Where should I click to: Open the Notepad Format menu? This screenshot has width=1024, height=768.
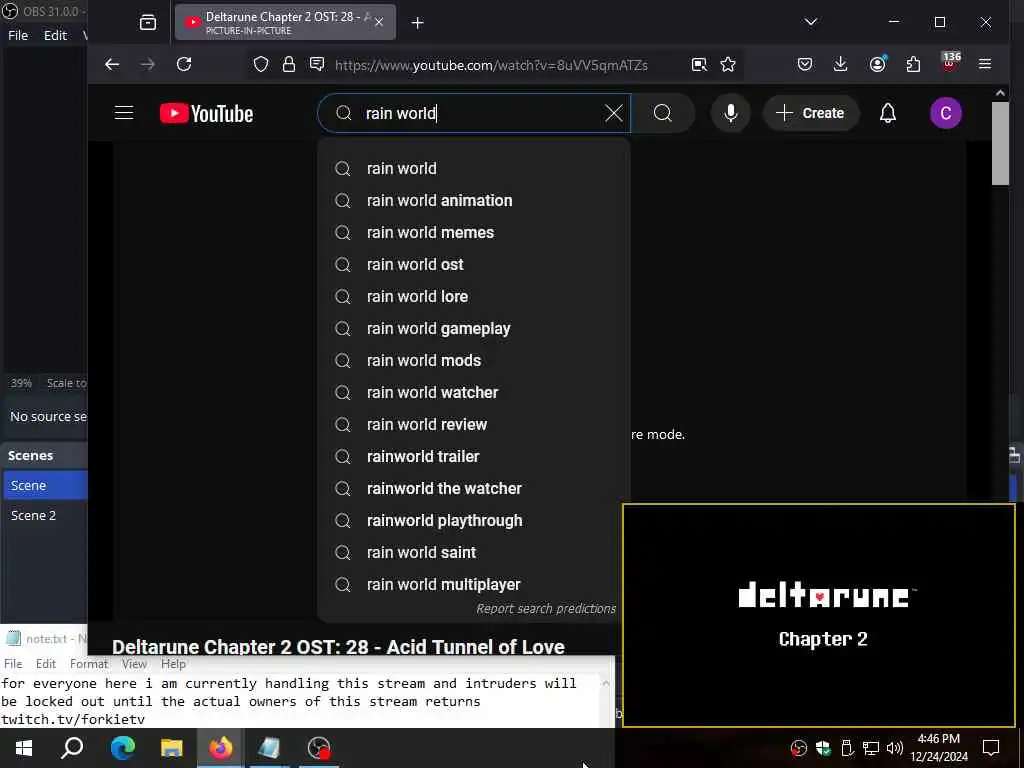click(x=89, y=664)
